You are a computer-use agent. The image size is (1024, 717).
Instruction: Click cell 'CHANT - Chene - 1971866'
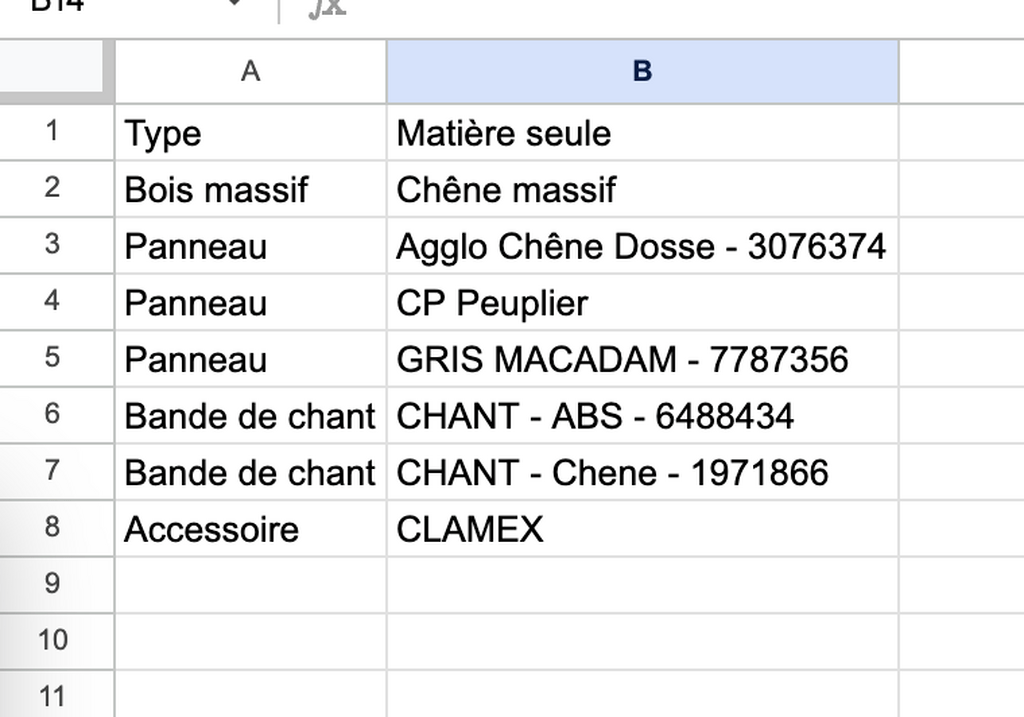[643, 472]
